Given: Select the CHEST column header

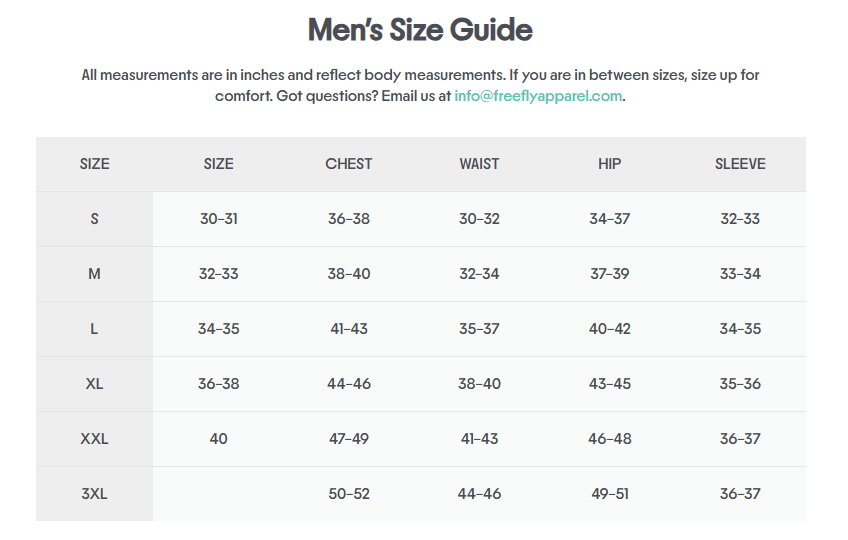Looking at the screenshot, I should coord(349,164).
